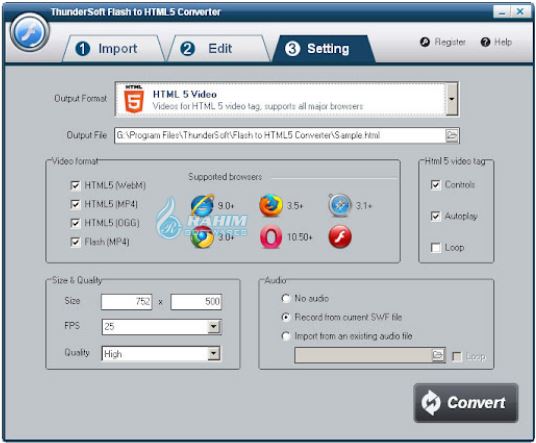This screenshot has width=536, height=443.
Task: Uncheck the Flash (MP4) checkbox
Action: (75, 242)
